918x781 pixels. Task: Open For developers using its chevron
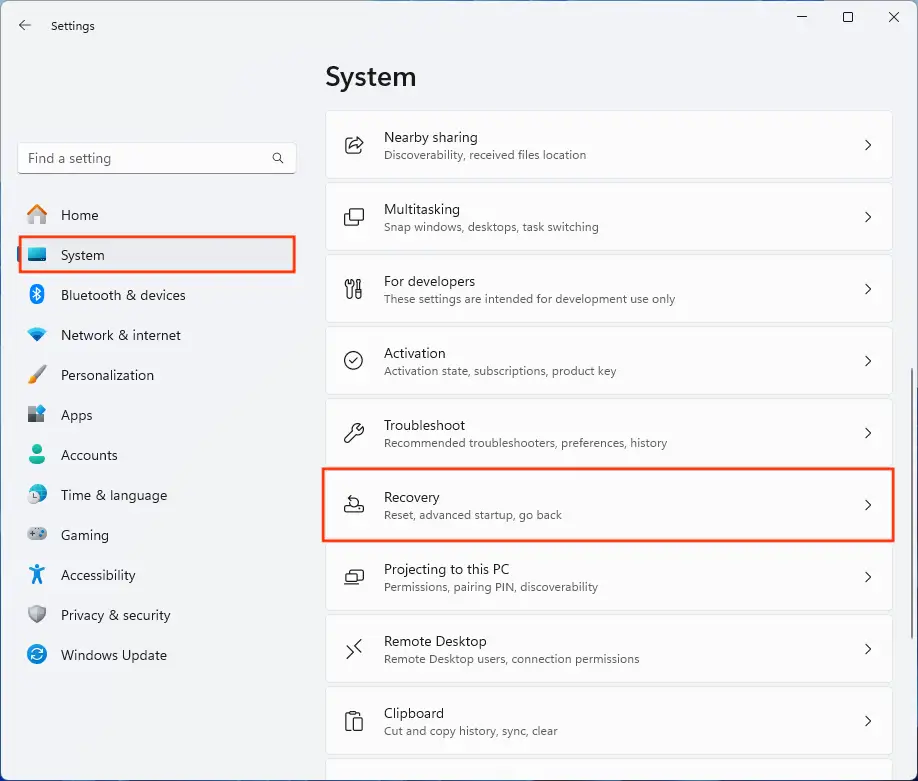click(x=868, y=289)
